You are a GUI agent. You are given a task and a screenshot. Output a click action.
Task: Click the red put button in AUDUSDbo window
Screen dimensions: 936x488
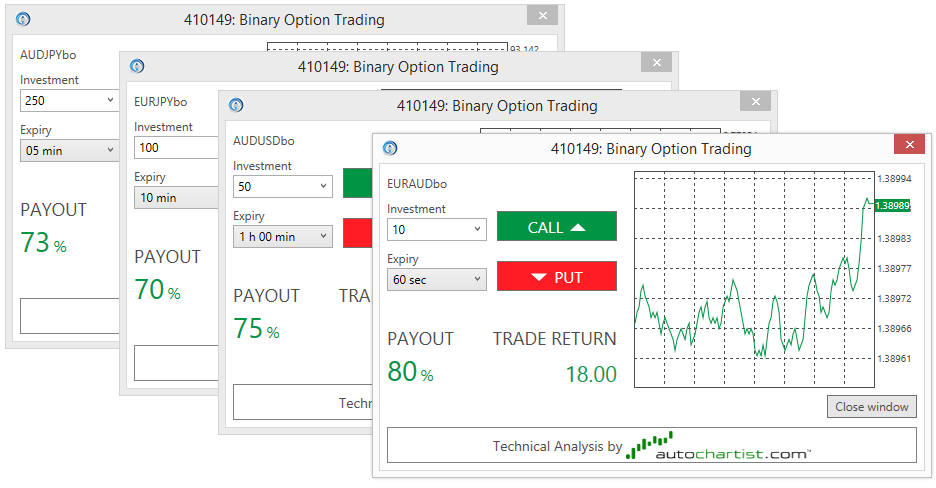click(x=358, y=233)
